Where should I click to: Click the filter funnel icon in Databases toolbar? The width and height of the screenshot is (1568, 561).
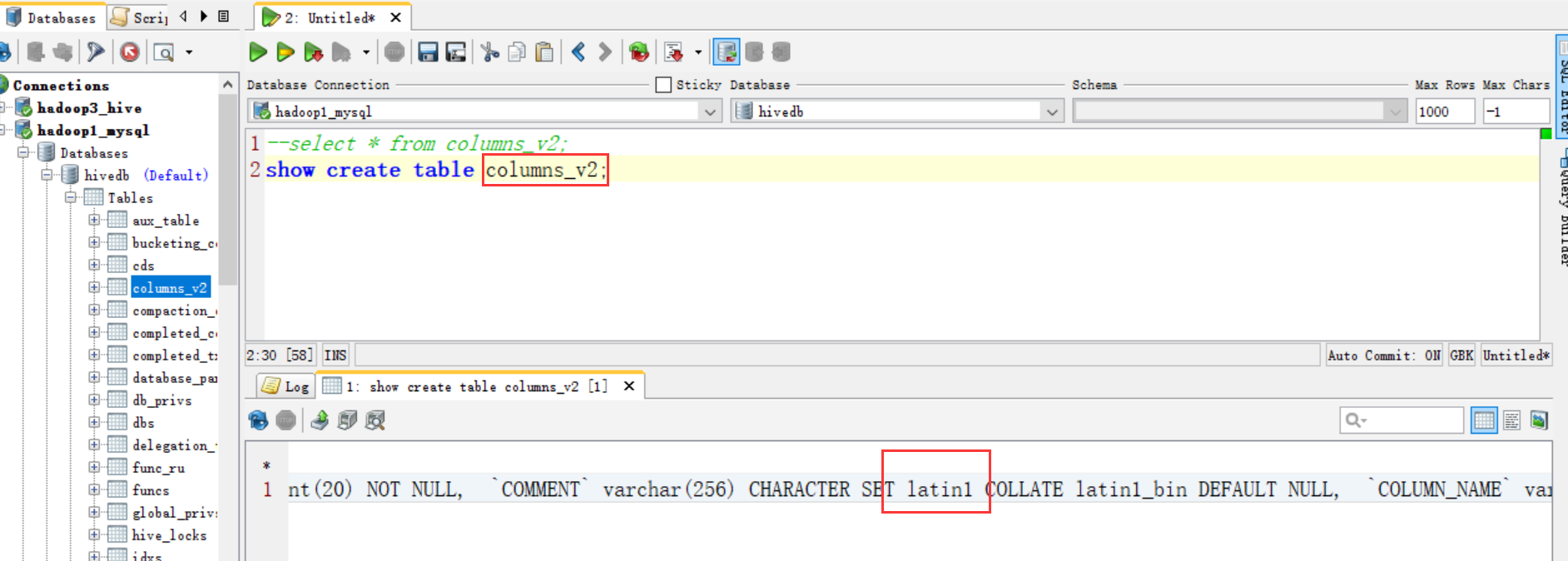(96, 52)
